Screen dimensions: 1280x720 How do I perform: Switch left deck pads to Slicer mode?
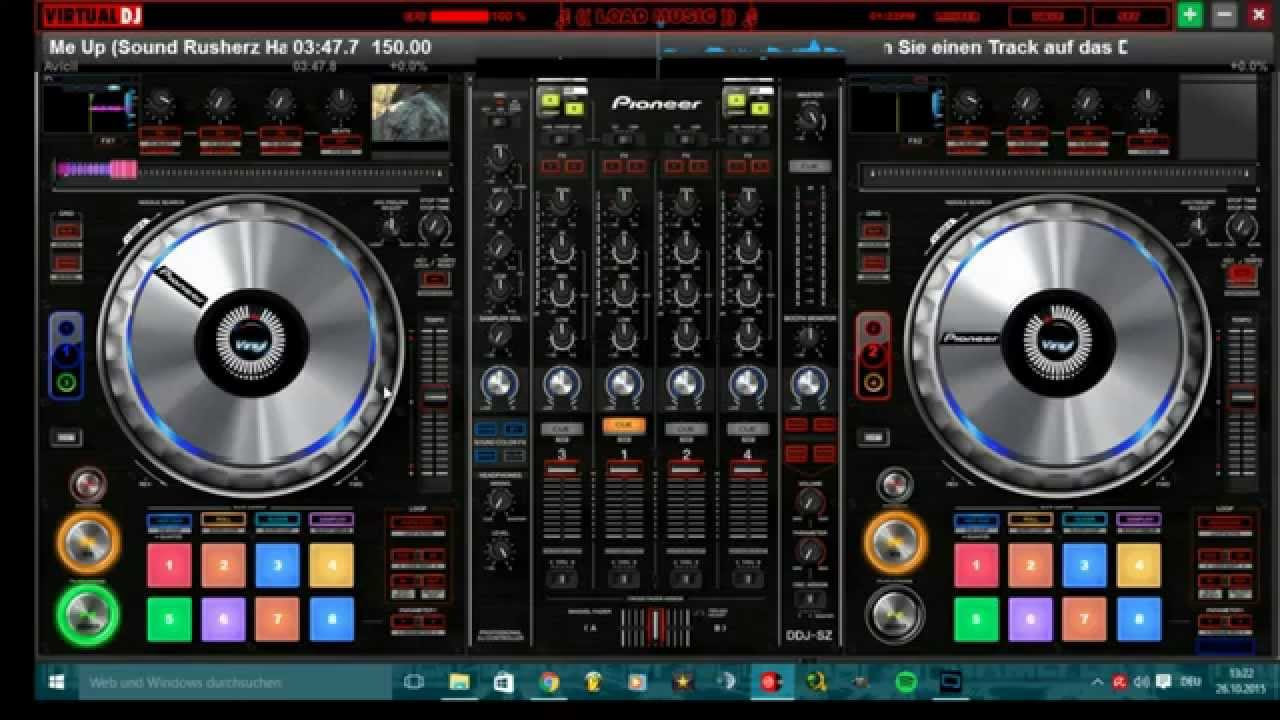click(277, 520)
